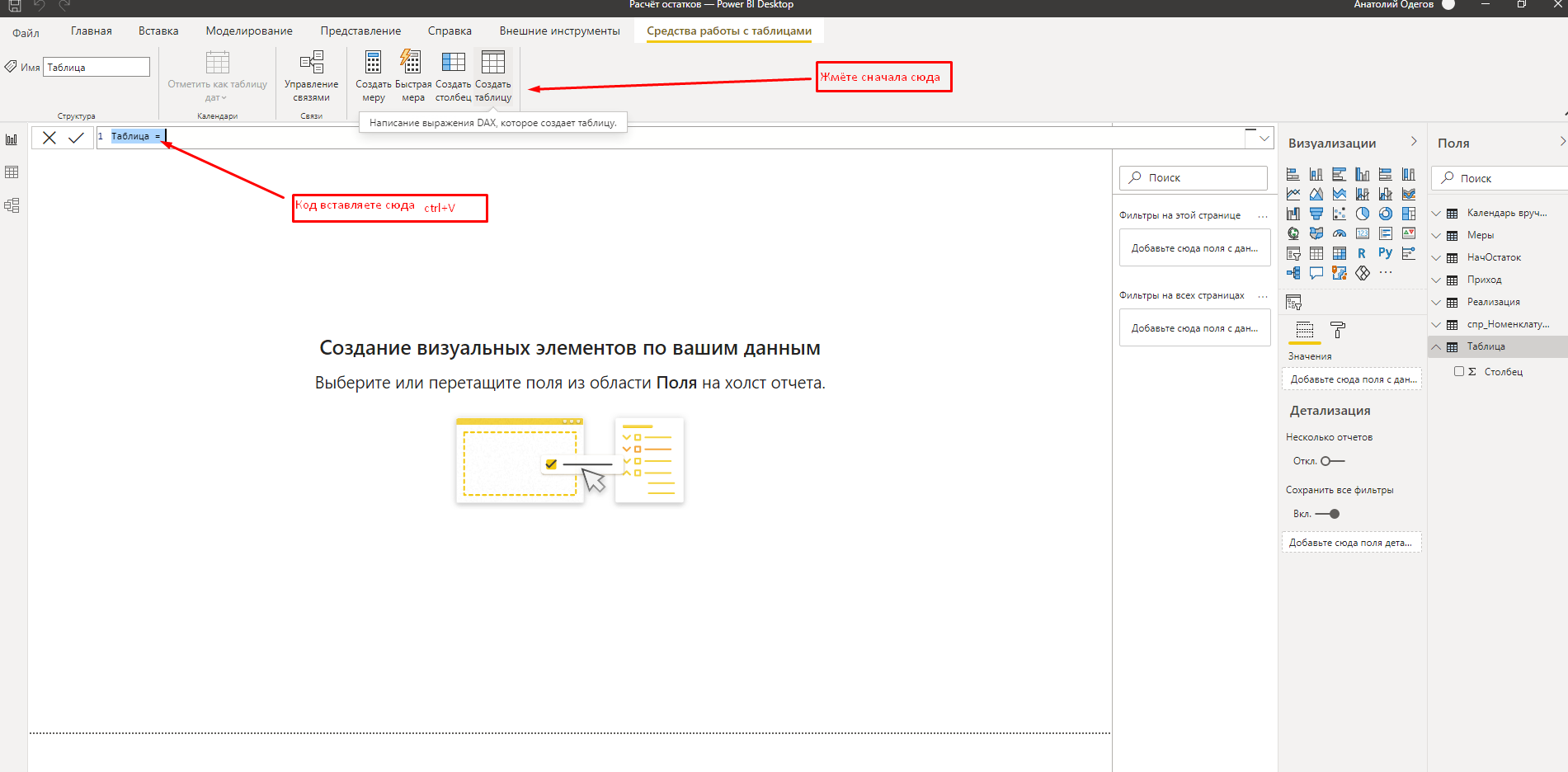Click the Fields pane Поиск box
The width and height of the screenshot is (1568, 772).
click(x=1500, y=178)
